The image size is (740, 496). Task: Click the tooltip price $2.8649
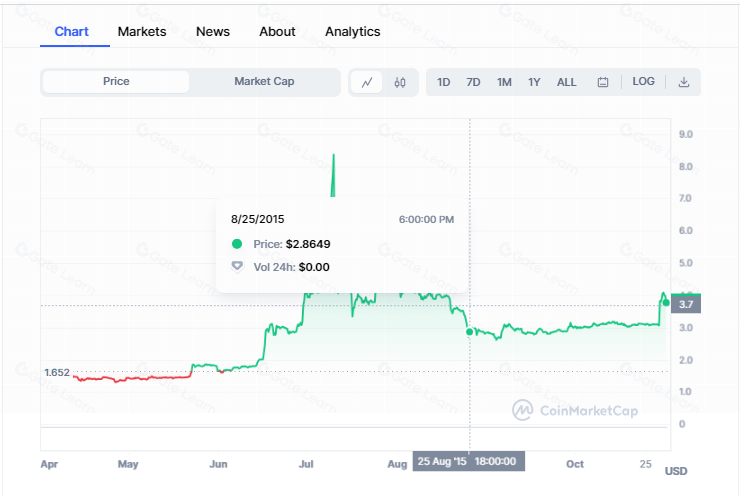click(308, 244)
